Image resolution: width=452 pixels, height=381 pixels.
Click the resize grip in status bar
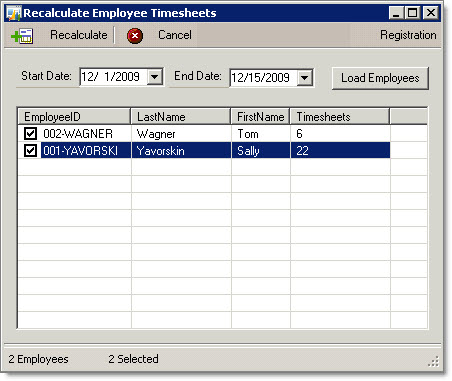coord(433,361)
